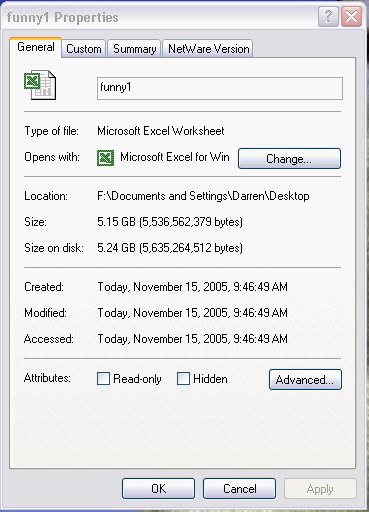
Task: Click the Excel icon beside Opens with
Action: pyautogui.click(x=106, y=158)
